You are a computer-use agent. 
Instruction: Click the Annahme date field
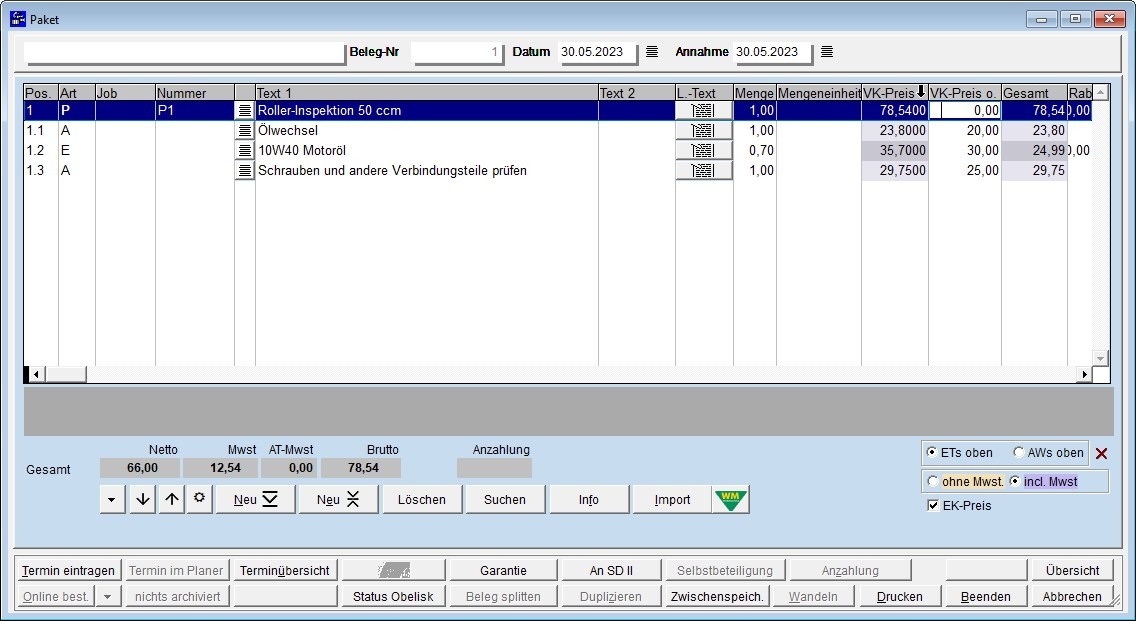[x=772, y=52]
